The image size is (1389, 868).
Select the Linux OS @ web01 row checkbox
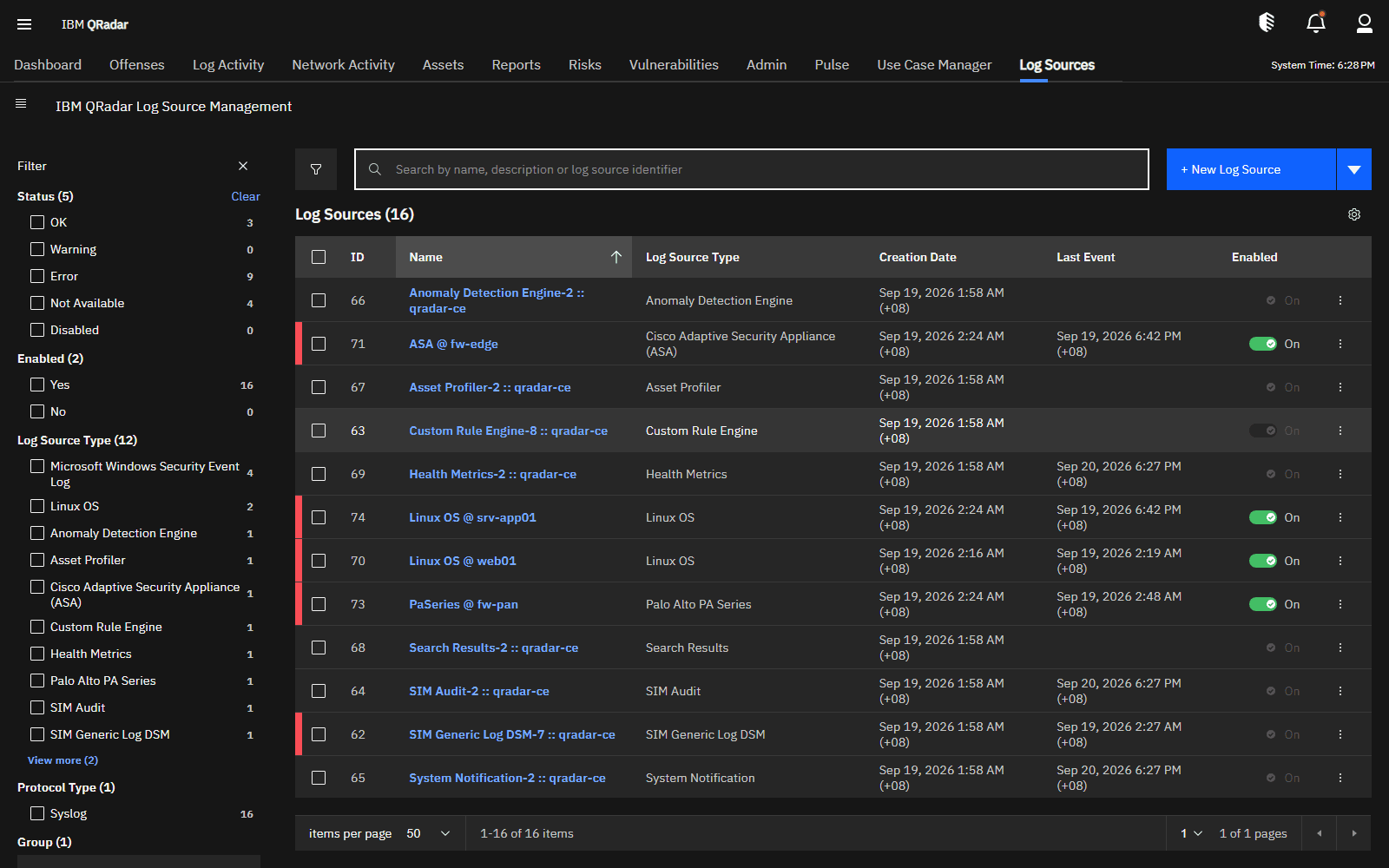pyautogui.click(x=319, y=561)
